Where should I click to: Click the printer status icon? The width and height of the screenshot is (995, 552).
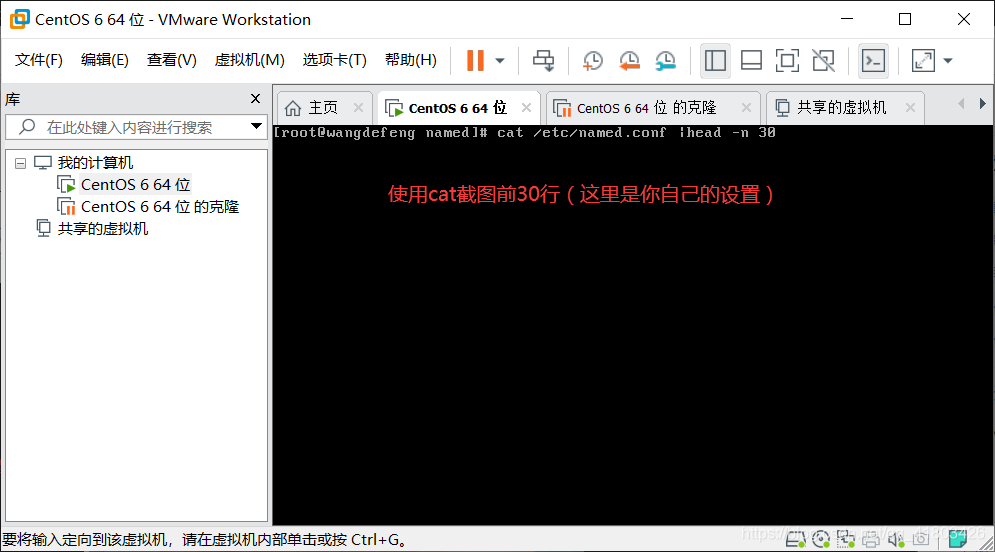coord(871,540)
